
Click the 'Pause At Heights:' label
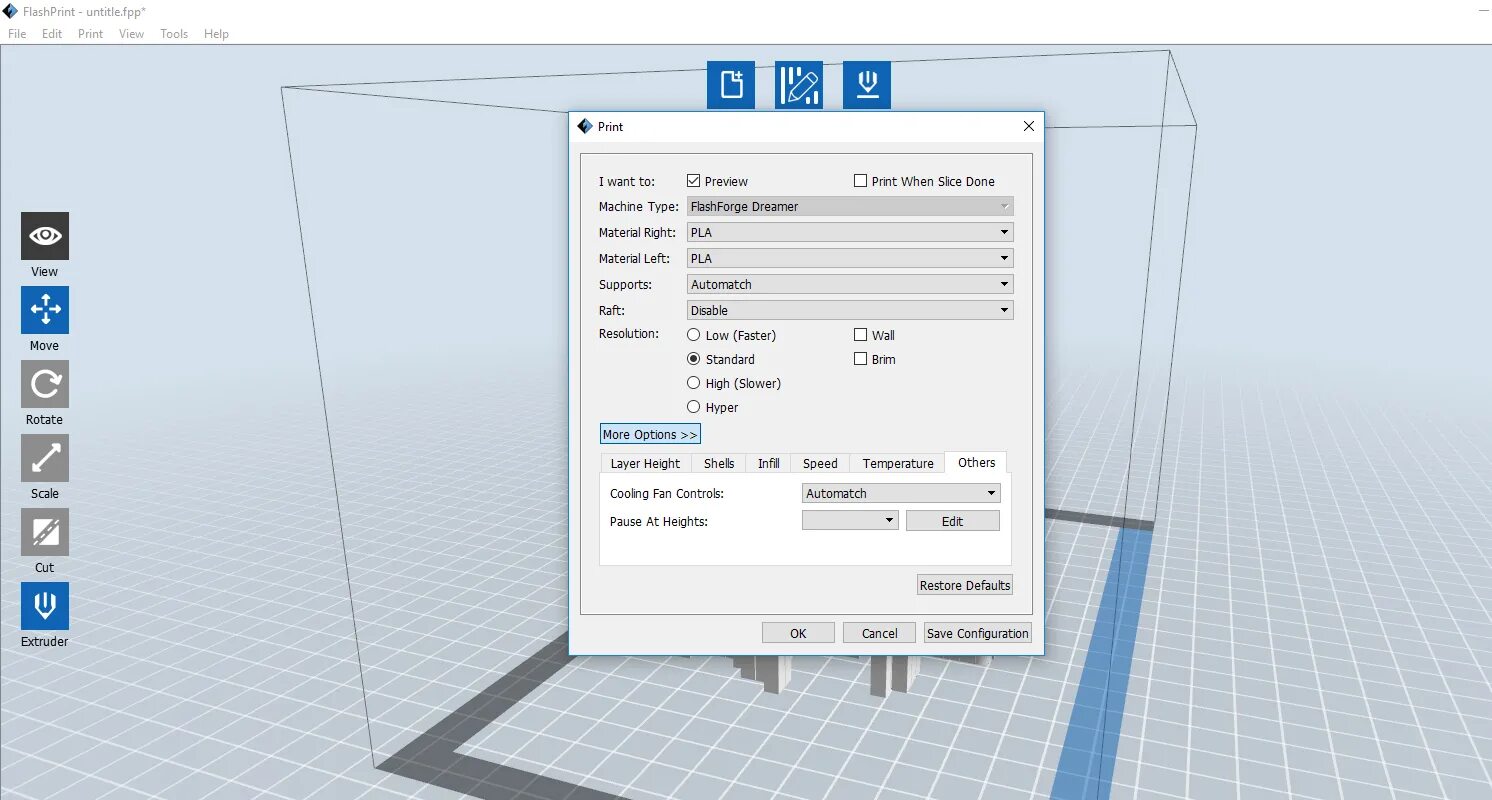click(x=659, y=522)
